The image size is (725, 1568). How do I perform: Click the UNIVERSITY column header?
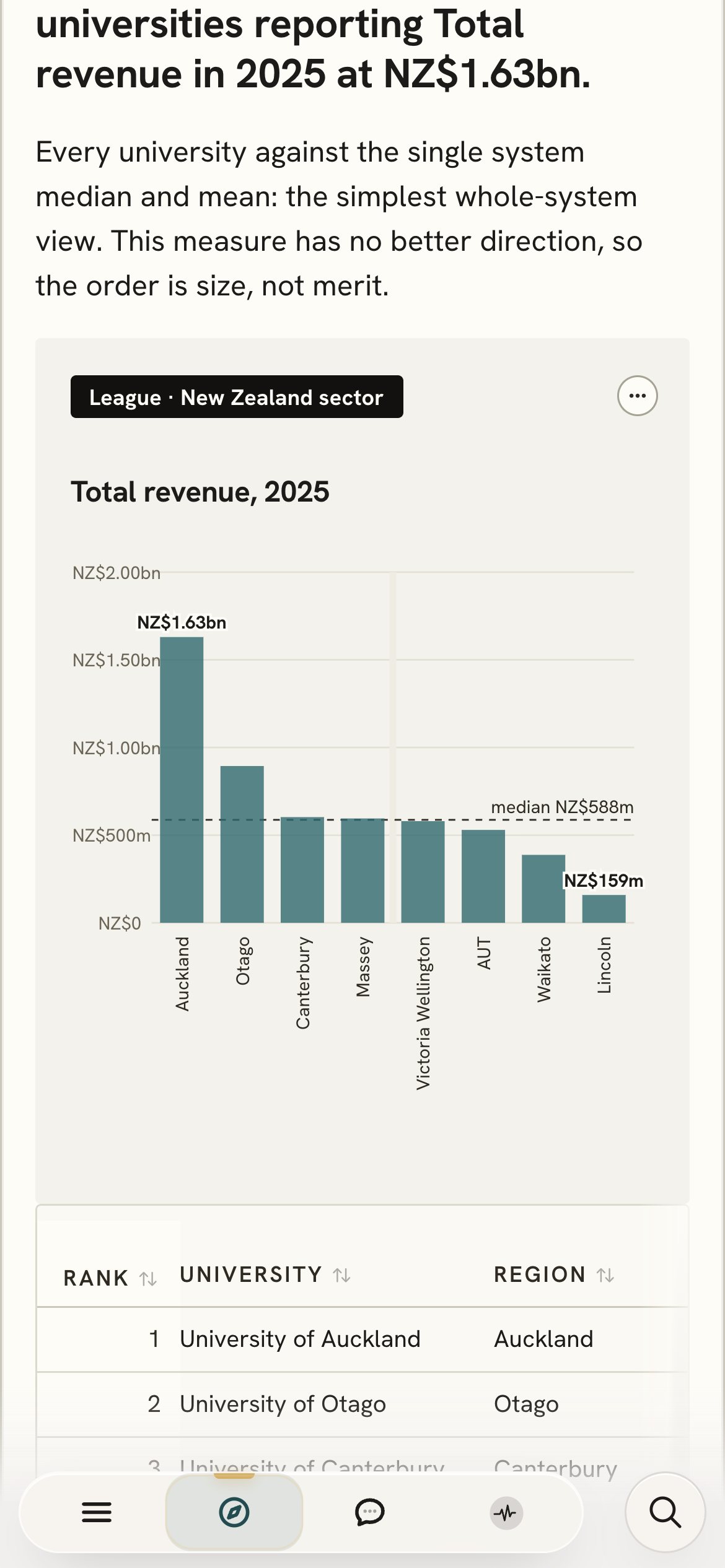tap(251, 1274)
